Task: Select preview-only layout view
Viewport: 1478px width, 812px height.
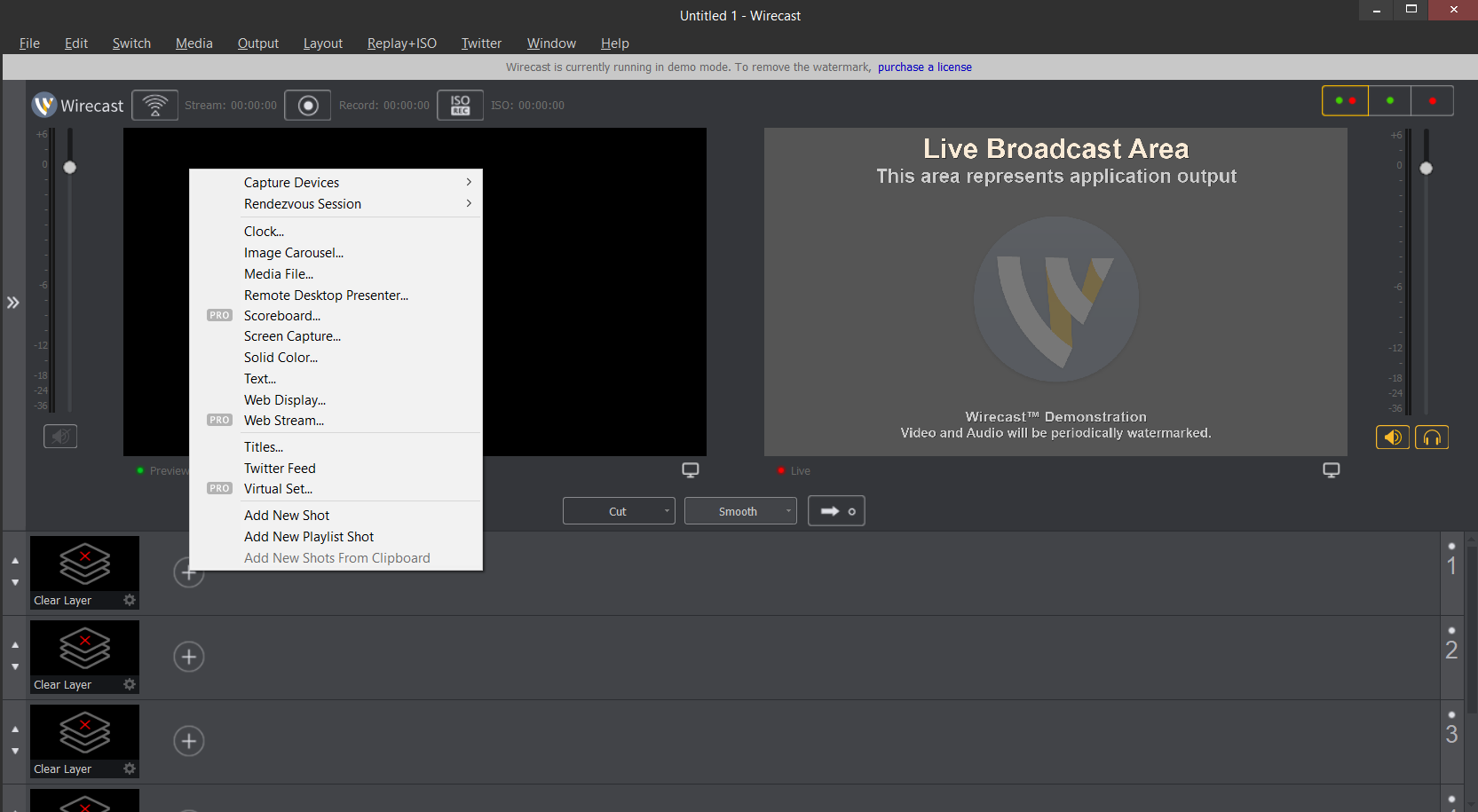Action: click(1389, 100)
